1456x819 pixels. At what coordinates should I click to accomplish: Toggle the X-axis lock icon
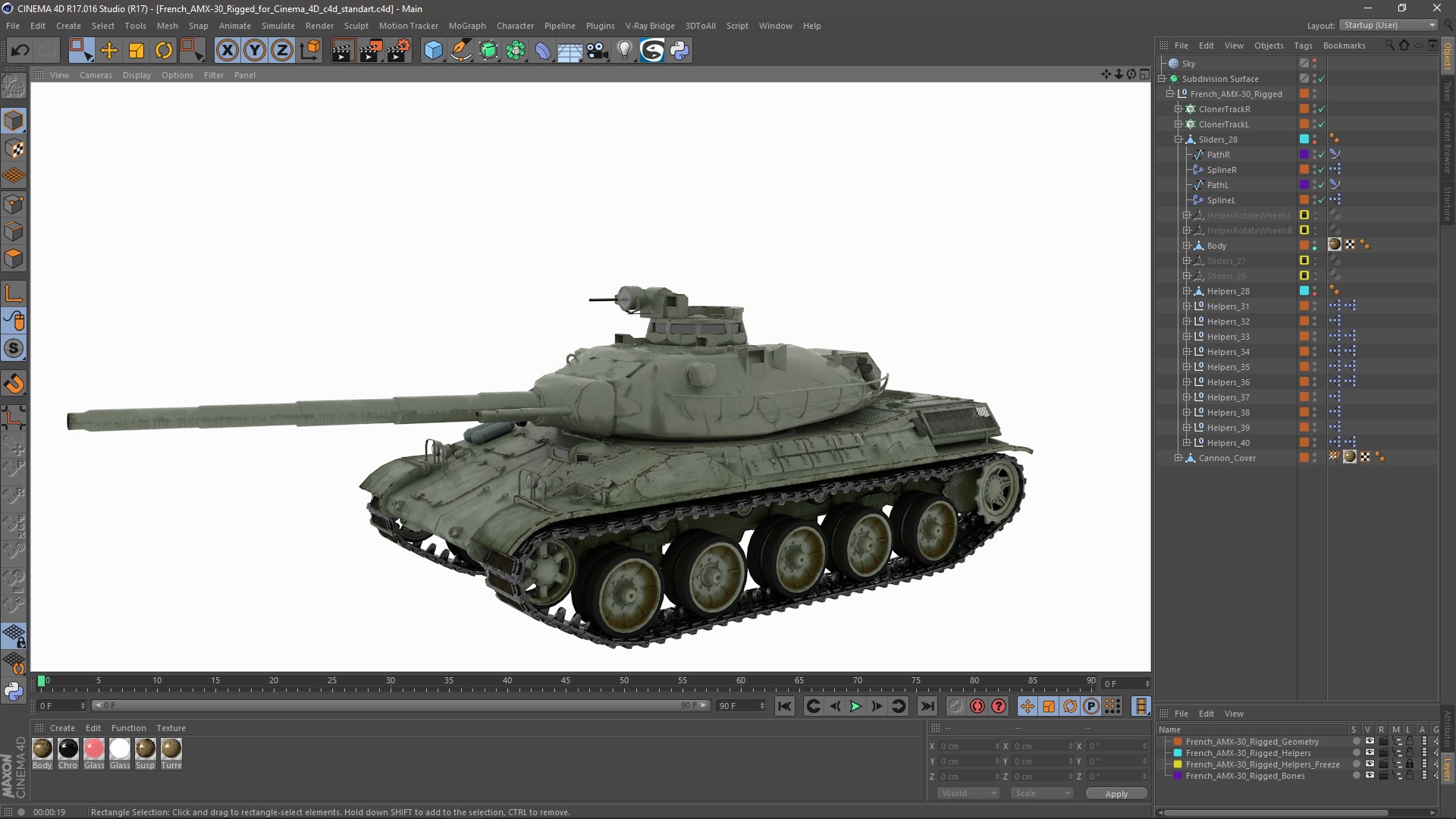click(x=227, y=51)
